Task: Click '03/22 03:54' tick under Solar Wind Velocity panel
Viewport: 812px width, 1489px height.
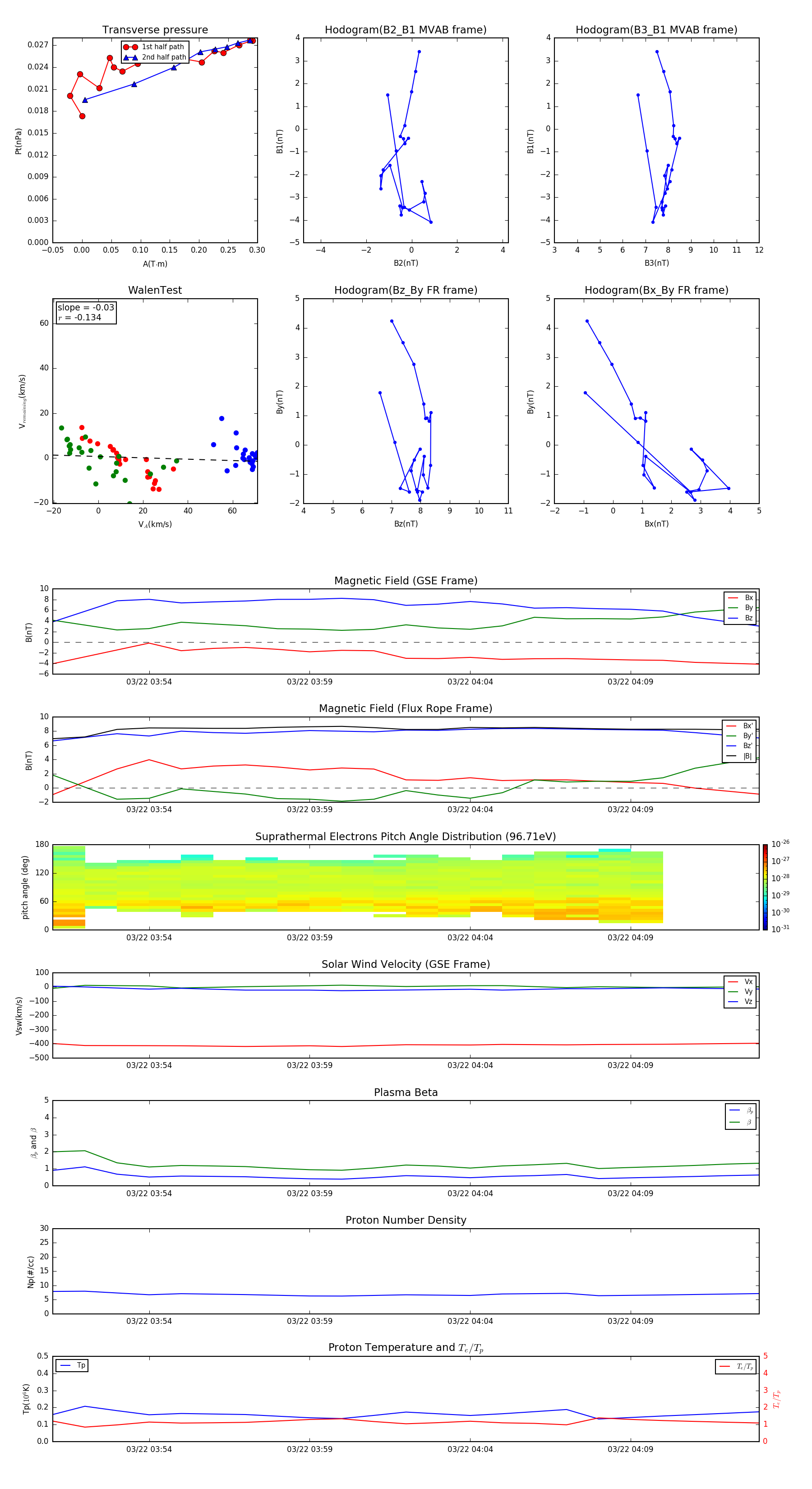Action: [x=149, y=1065]
